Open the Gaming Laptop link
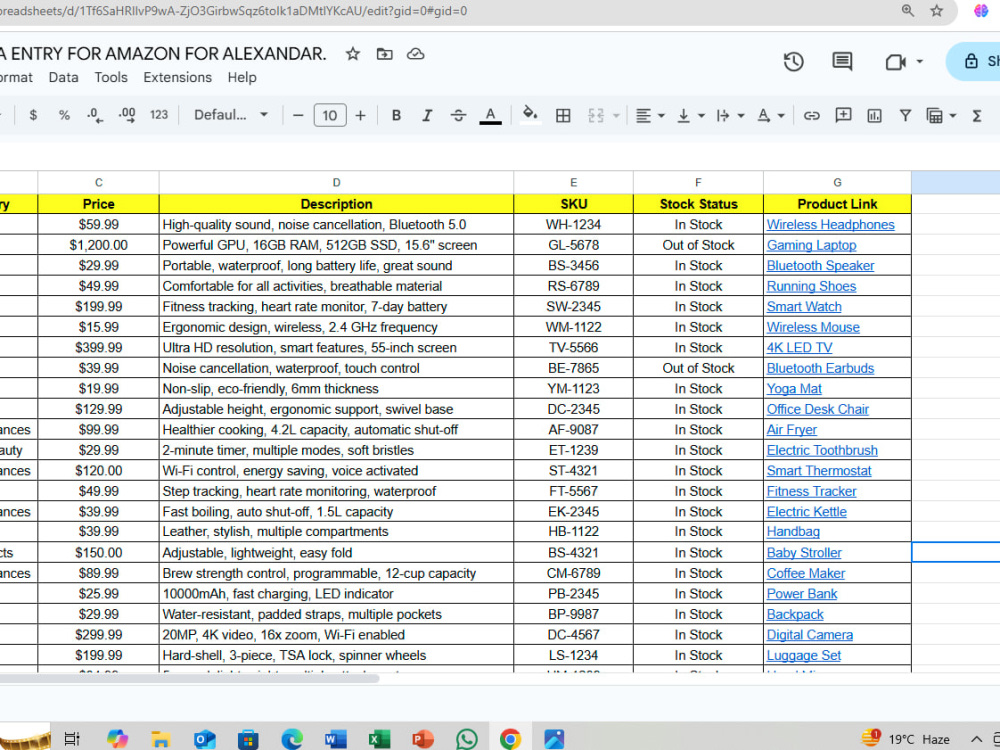 811,245
